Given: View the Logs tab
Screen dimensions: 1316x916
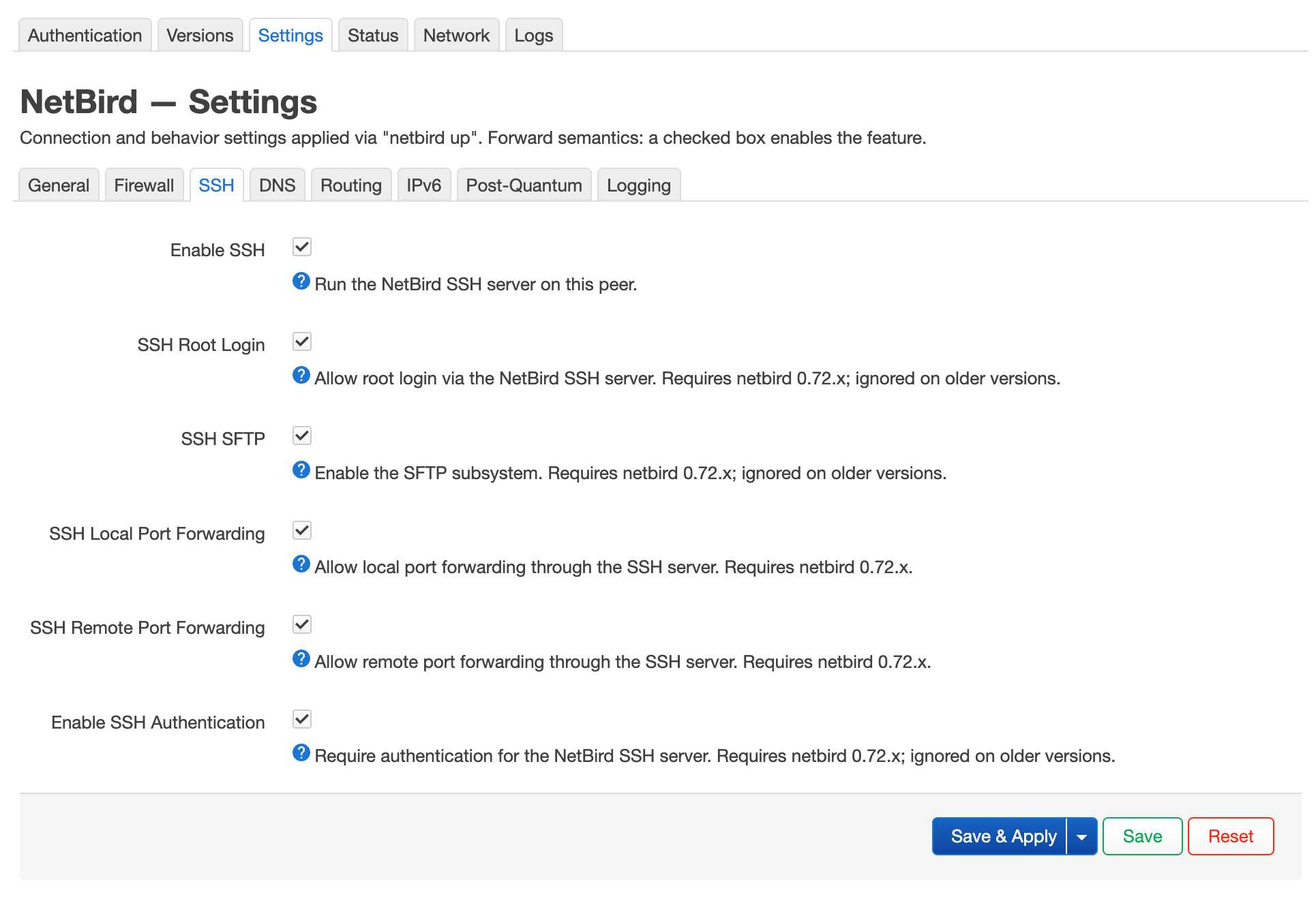Looking at the screenshot, I should coord(534,35).
